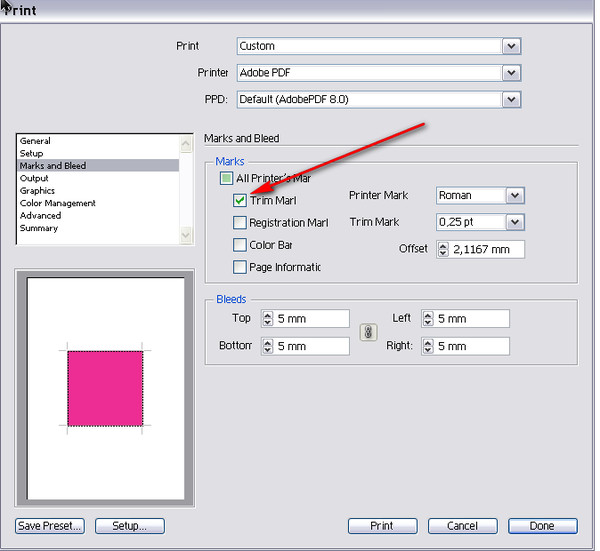Select Output in the options list
The height and width of the screenshot is (551, 600).
tap(98, 178)
